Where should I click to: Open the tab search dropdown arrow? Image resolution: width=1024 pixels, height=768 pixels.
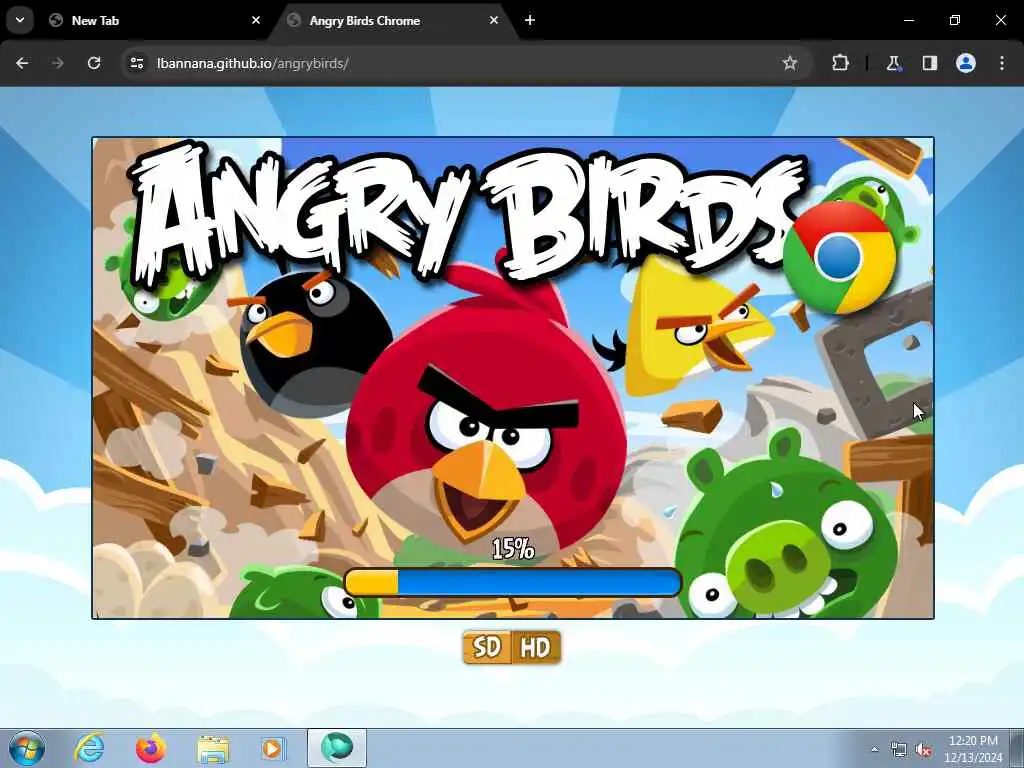tap(20, 20)
